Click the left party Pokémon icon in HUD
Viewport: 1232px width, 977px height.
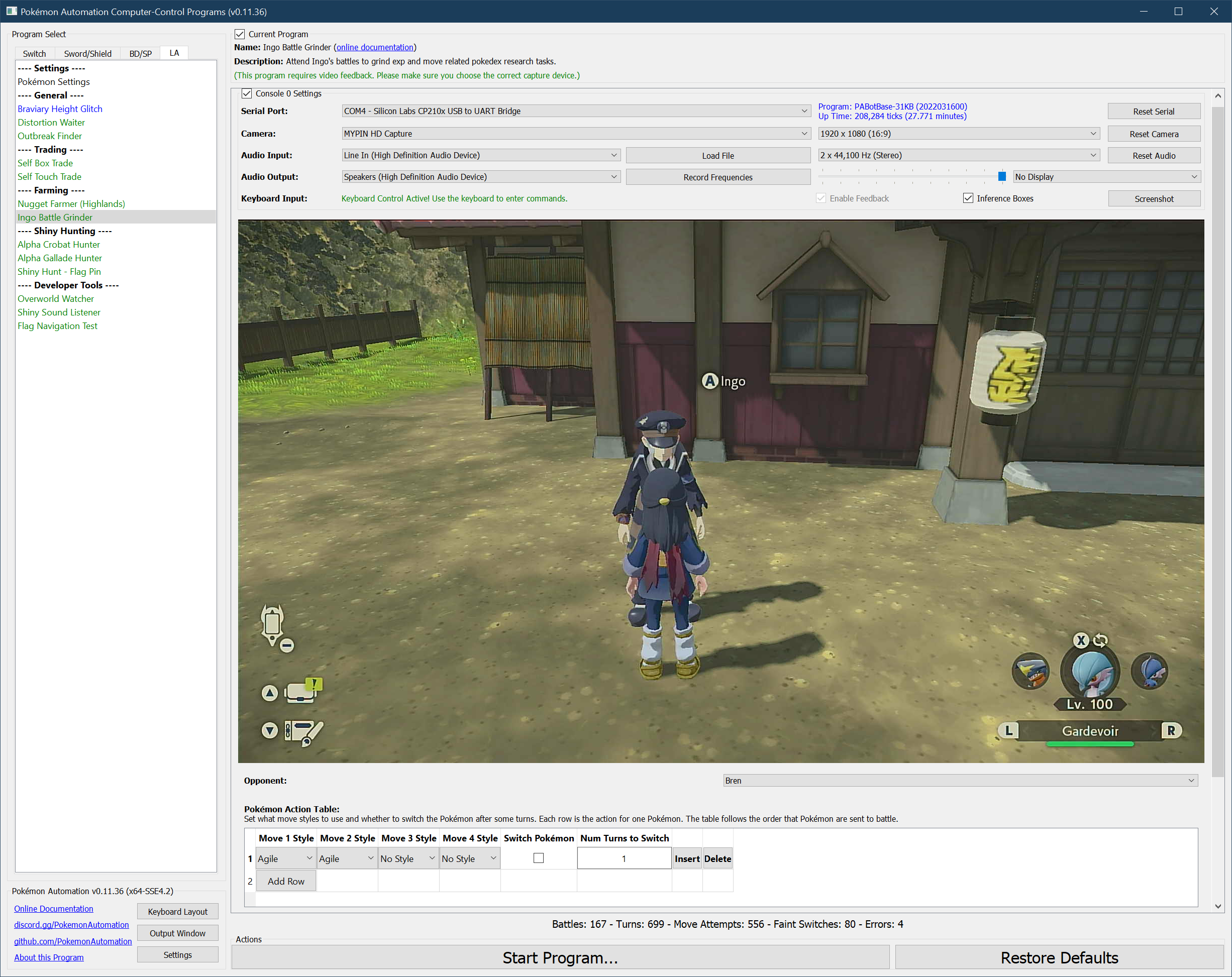point(1031,671)
